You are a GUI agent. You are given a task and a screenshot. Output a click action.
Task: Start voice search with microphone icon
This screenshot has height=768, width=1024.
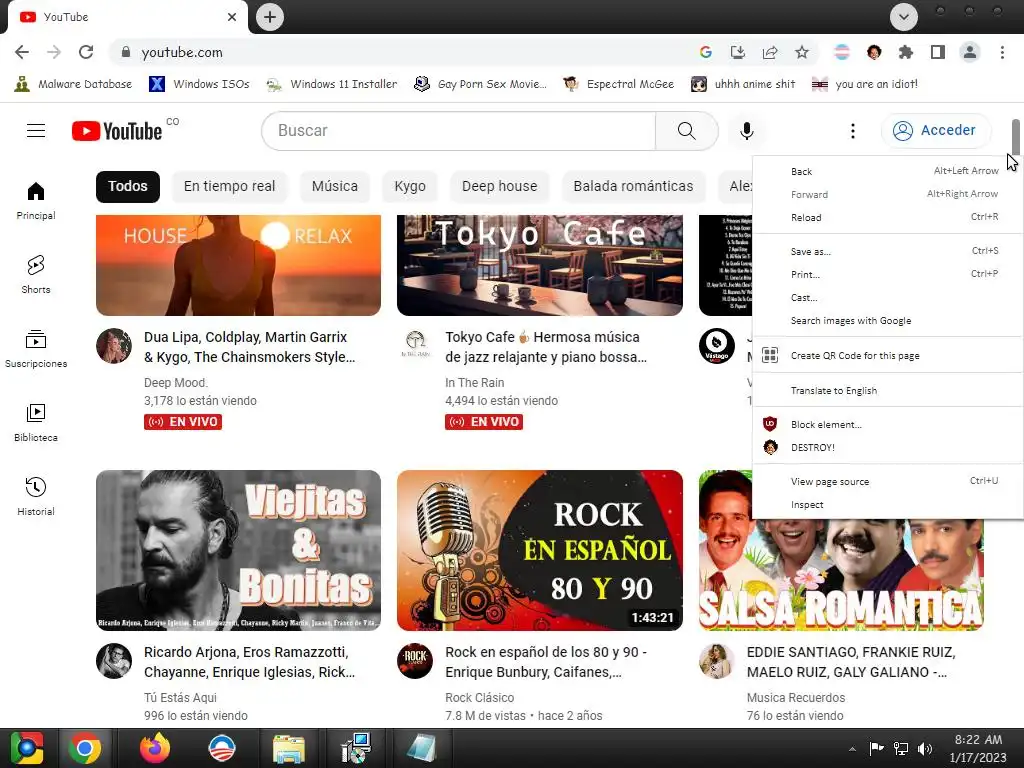point(746,131)
